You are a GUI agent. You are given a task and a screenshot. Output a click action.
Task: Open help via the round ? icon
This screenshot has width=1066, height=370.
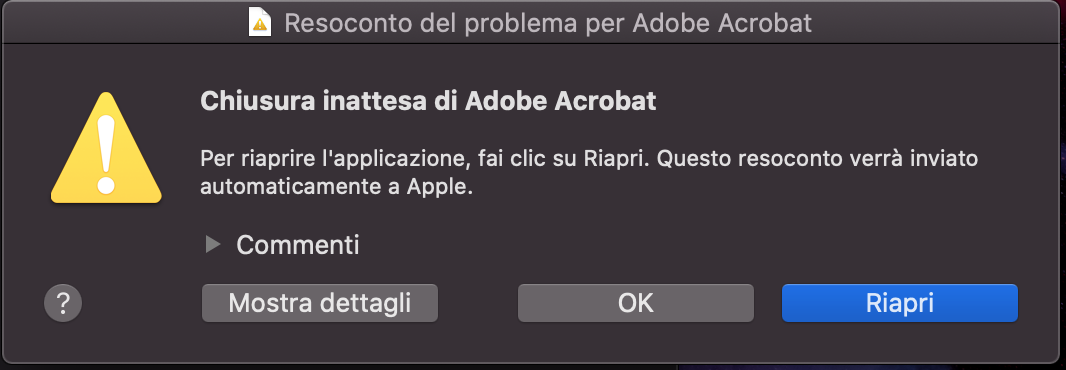[x=63, y=303]
